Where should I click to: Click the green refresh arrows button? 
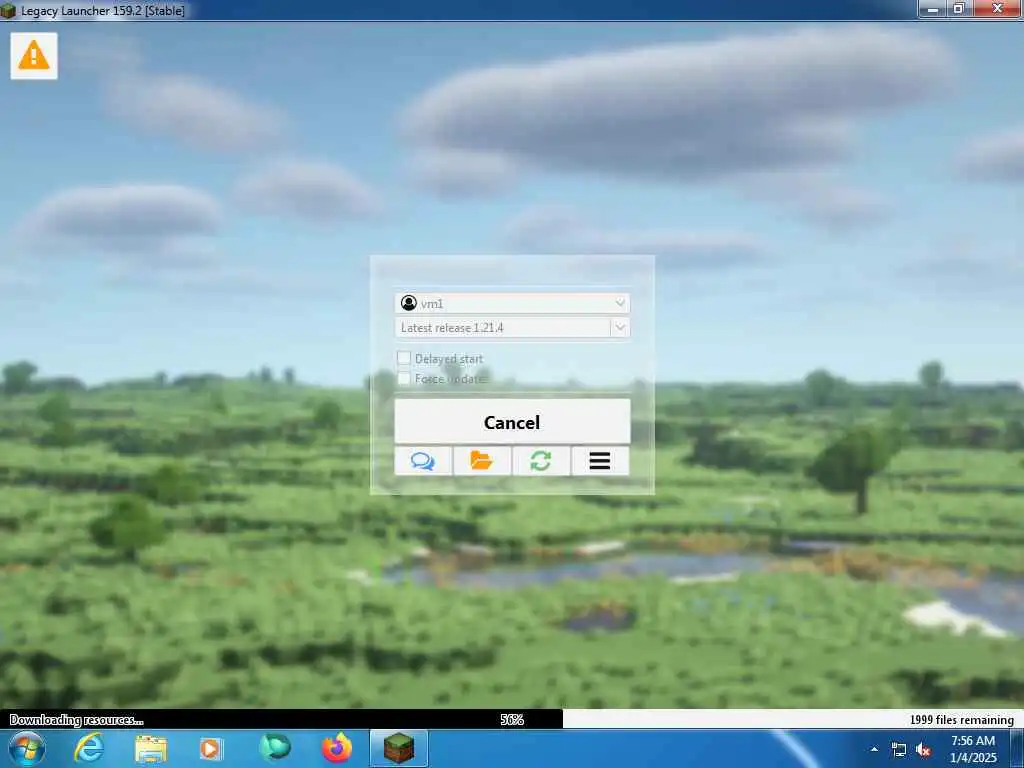pos(541,461)
